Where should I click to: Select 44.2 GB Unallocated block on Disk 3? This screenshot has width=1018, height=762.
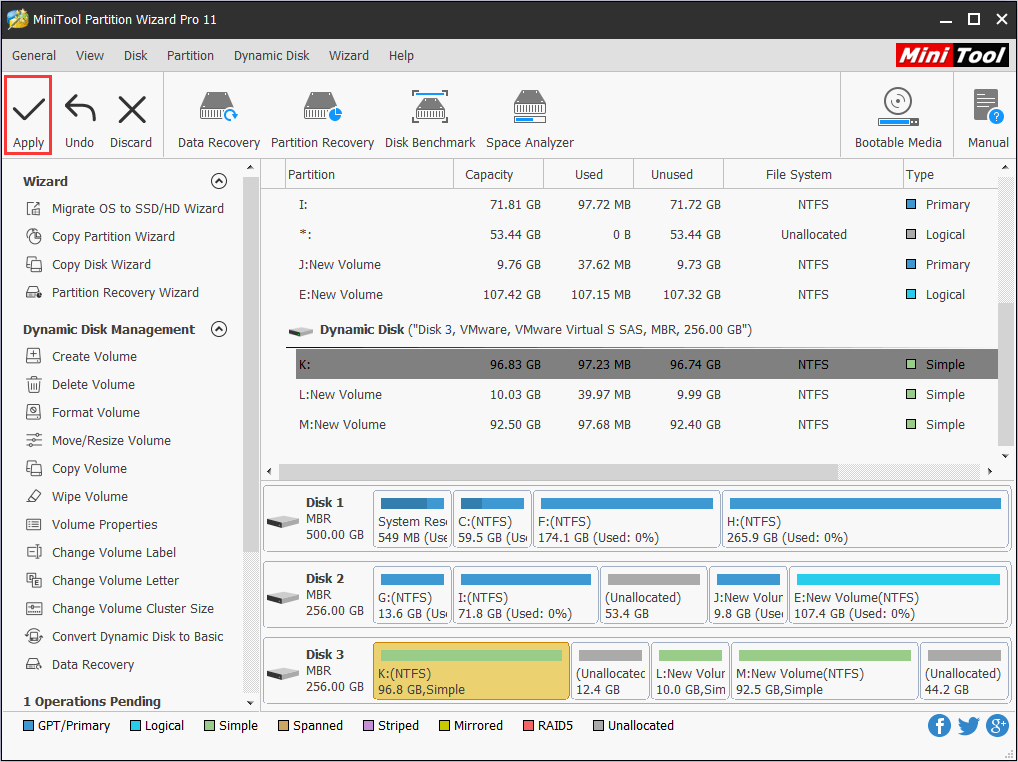(964, 671)
